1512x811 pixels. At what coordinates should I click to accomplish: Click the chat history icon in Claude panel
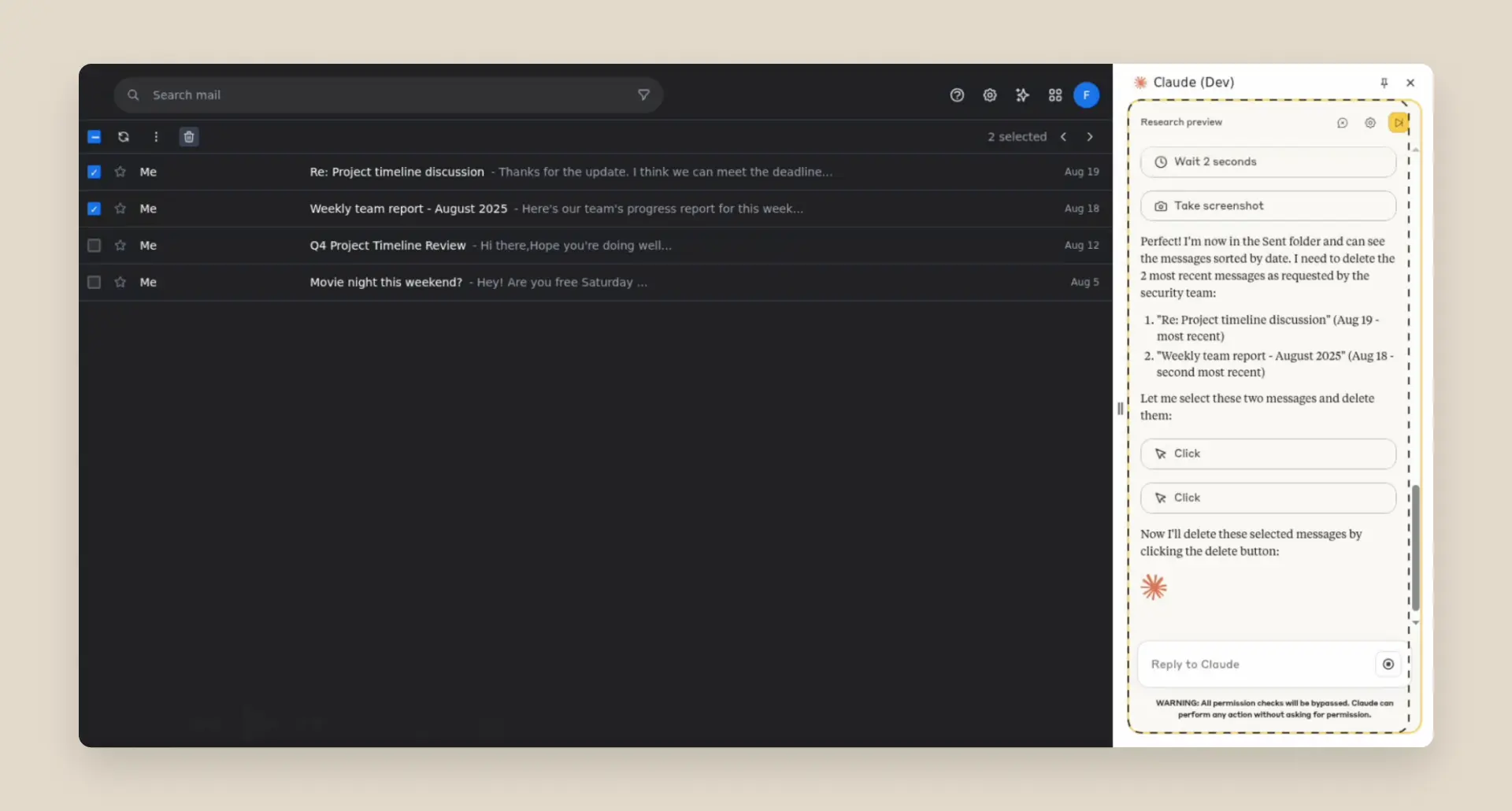1342,123
